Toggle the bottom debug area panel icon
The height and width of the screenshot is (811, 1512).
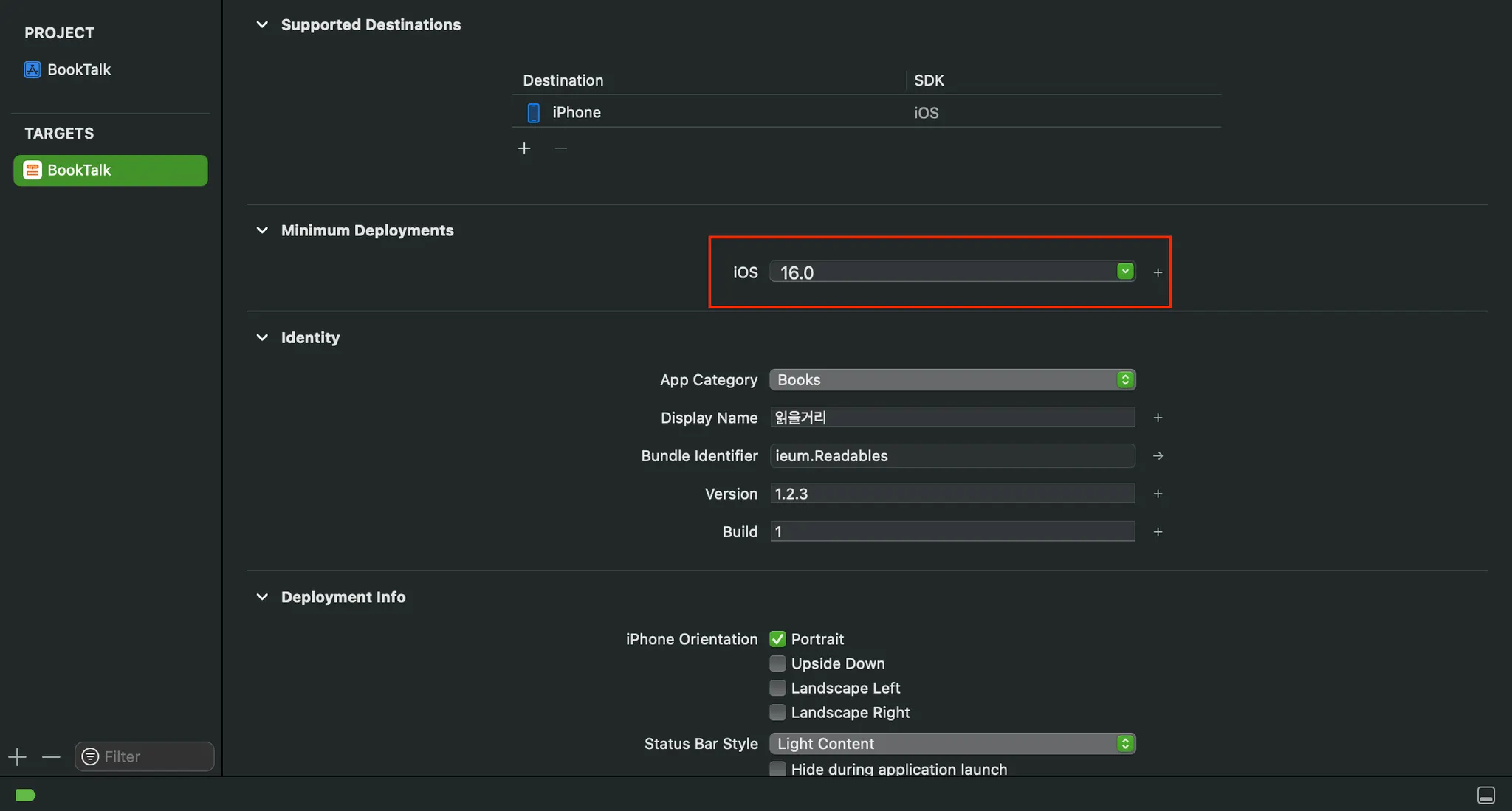1485,795
